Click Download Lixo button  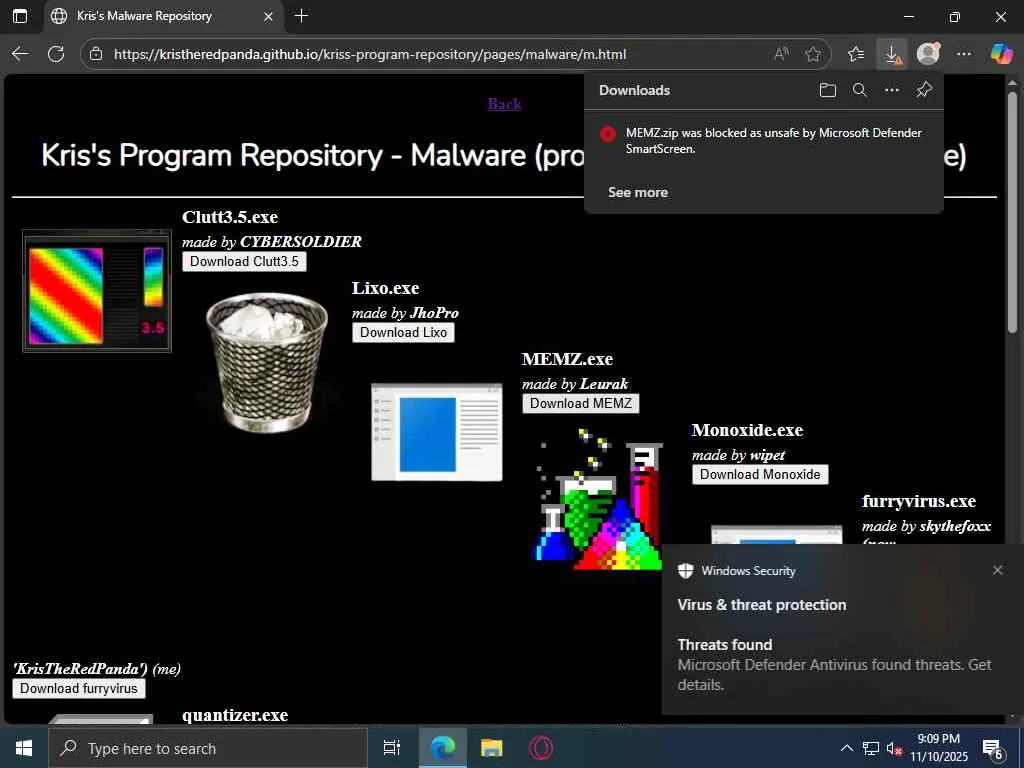[403, 332]
